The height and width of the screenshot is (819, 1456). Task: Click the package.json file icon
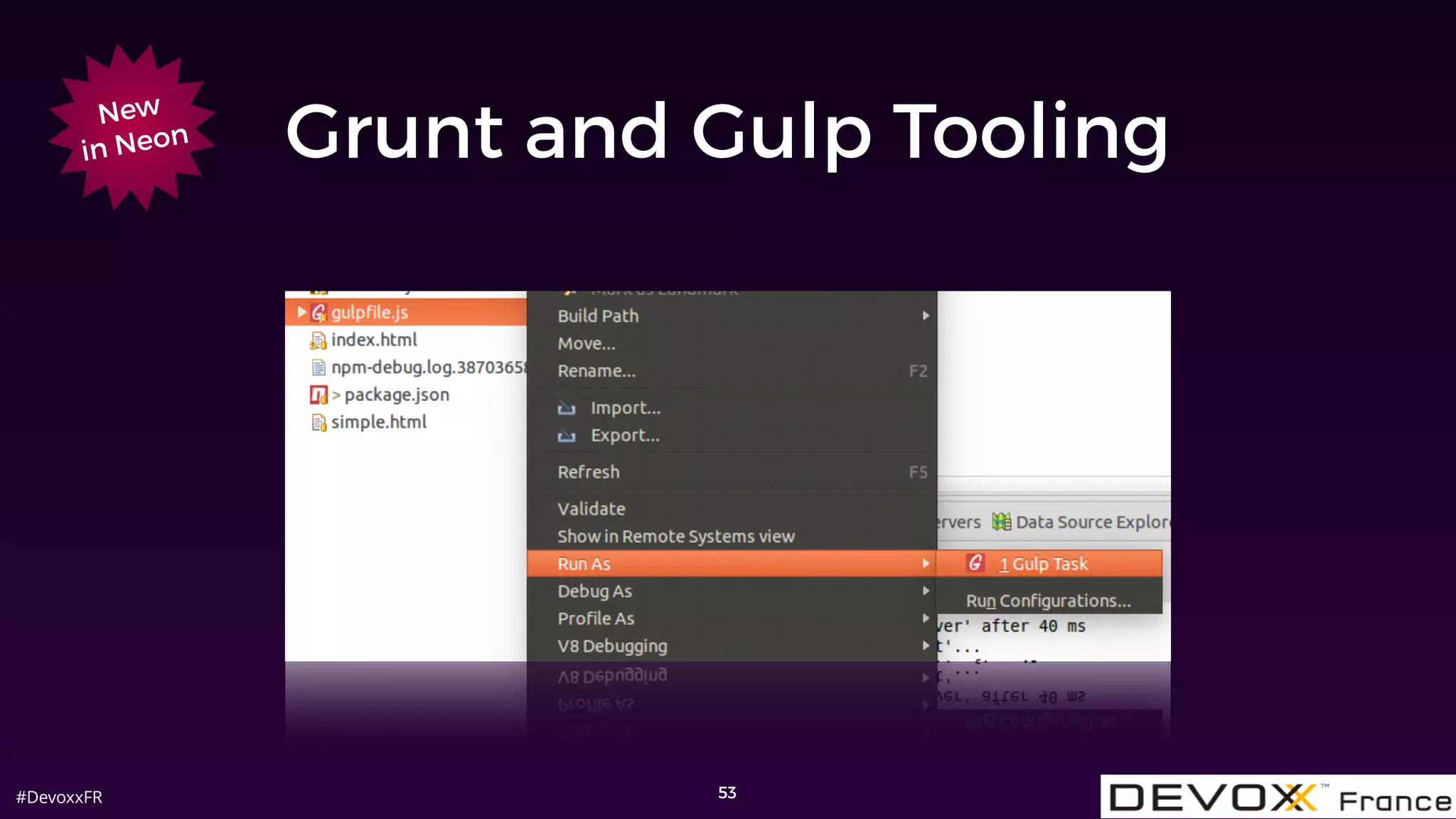(x=318, y=395)
